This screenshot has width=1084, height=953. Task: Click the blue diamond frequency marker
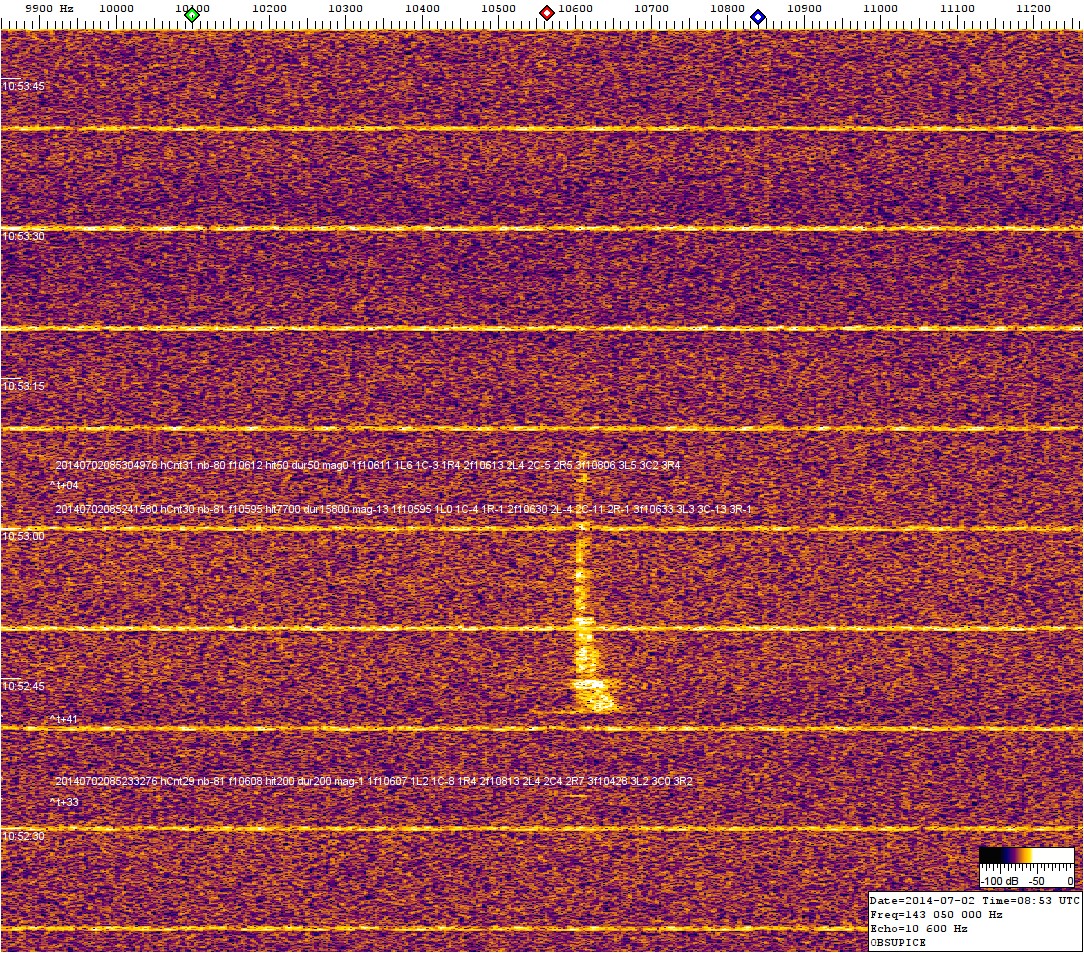[x=758, y=17]
